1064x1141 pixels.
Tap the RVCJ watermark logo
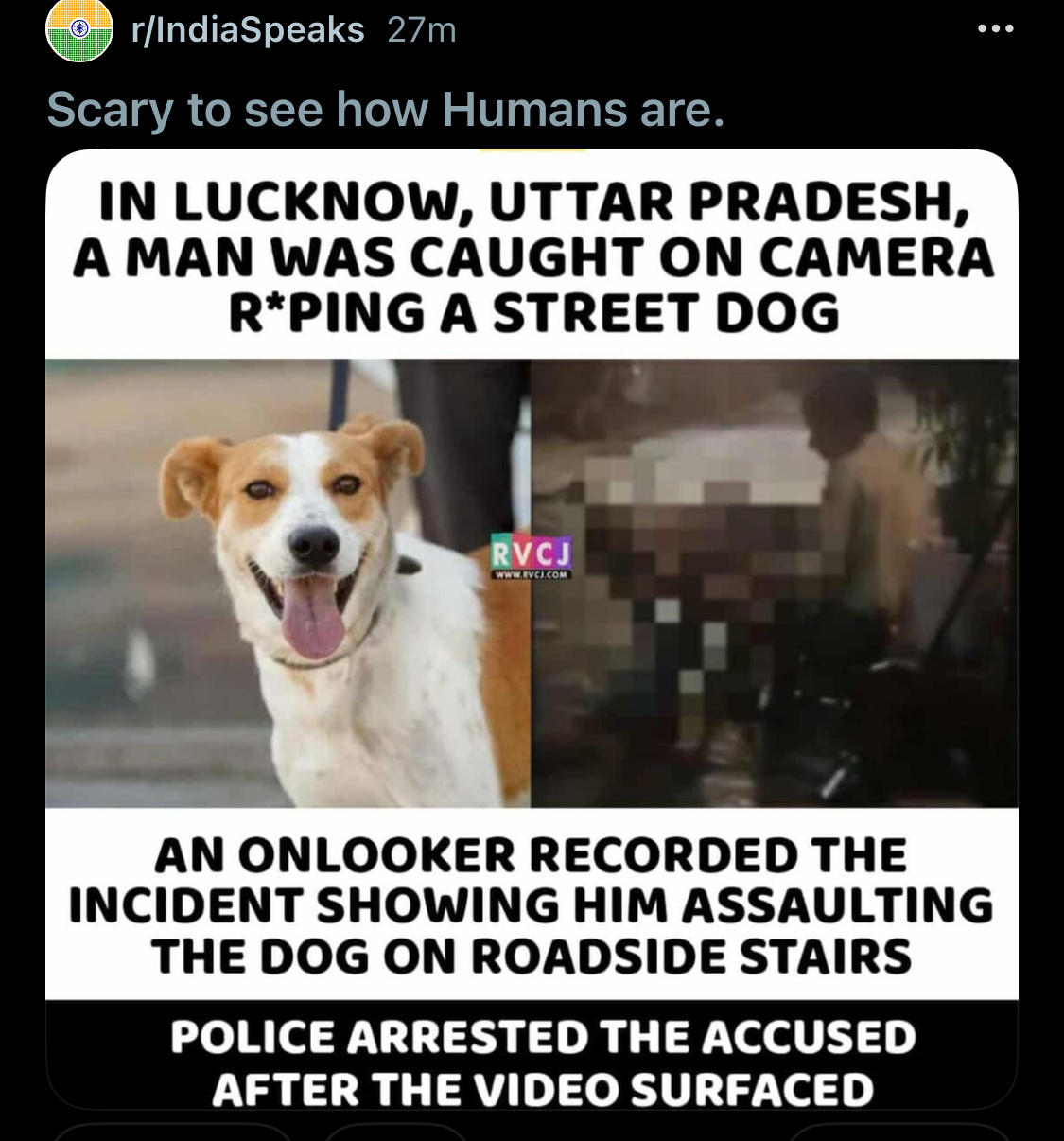click(x=532, y=552)
